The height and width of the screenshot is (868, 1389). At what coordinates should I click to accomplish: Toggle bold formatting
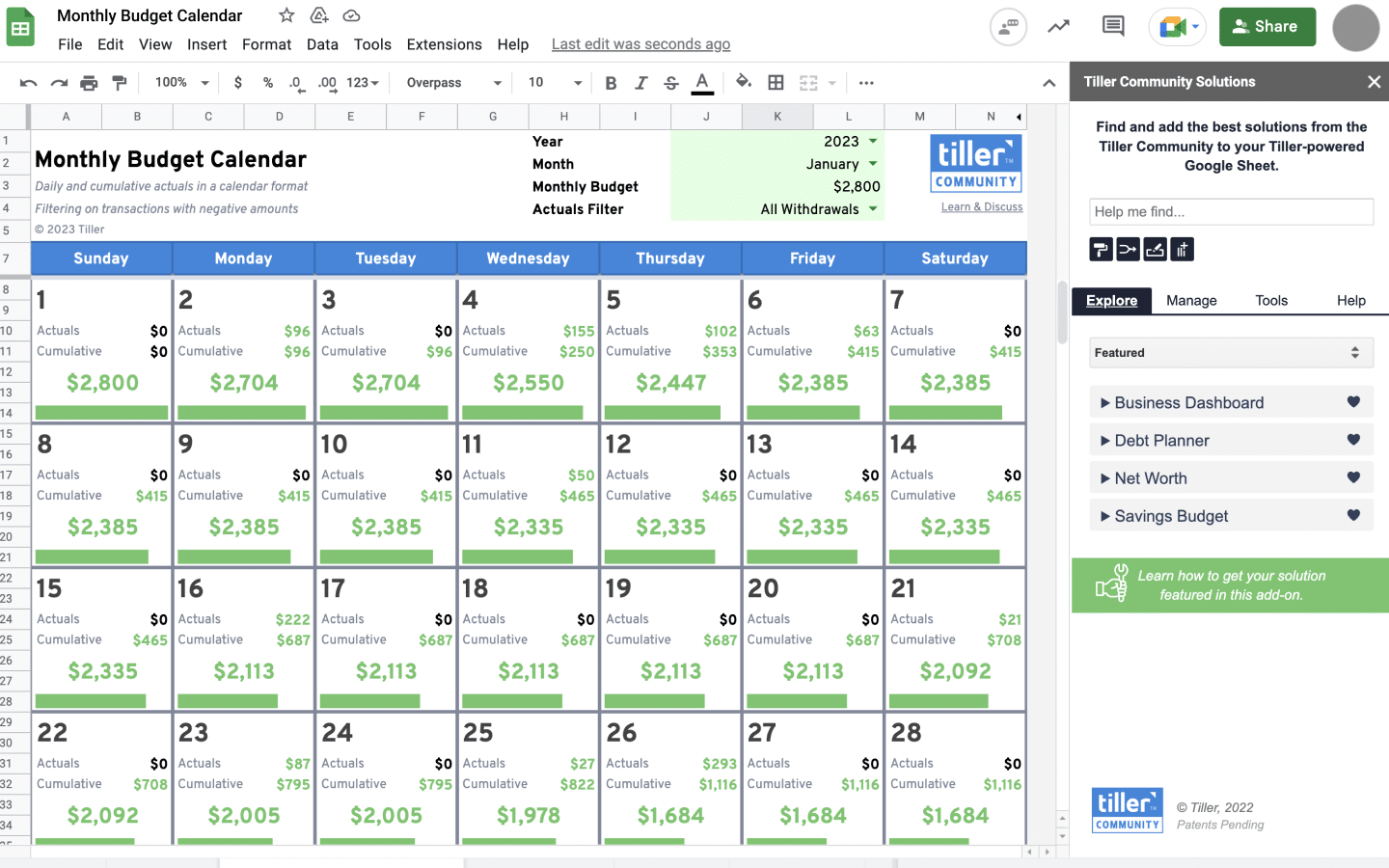(x=611, y=83)
